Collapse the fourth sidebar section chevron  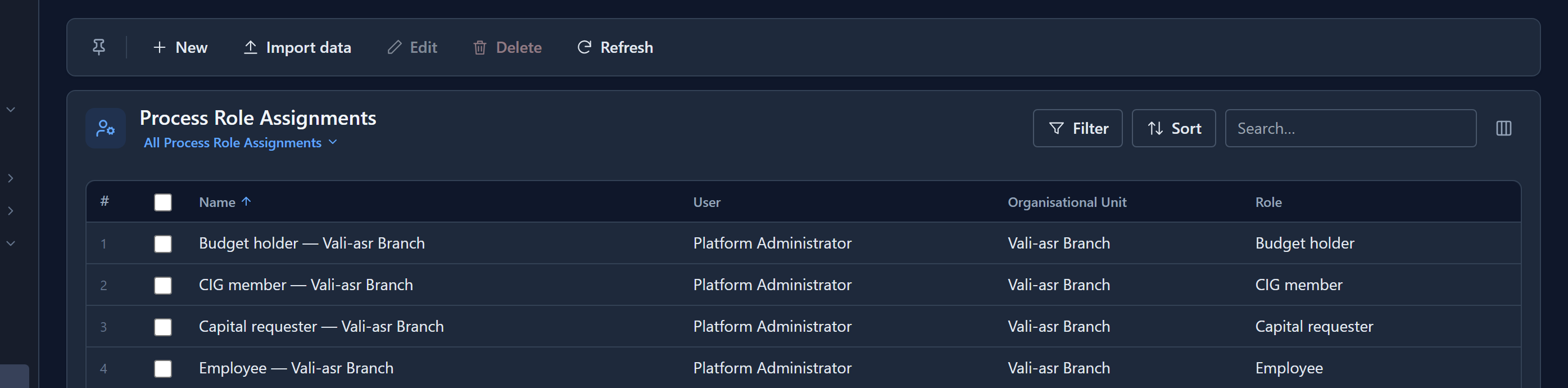point(10,243)
